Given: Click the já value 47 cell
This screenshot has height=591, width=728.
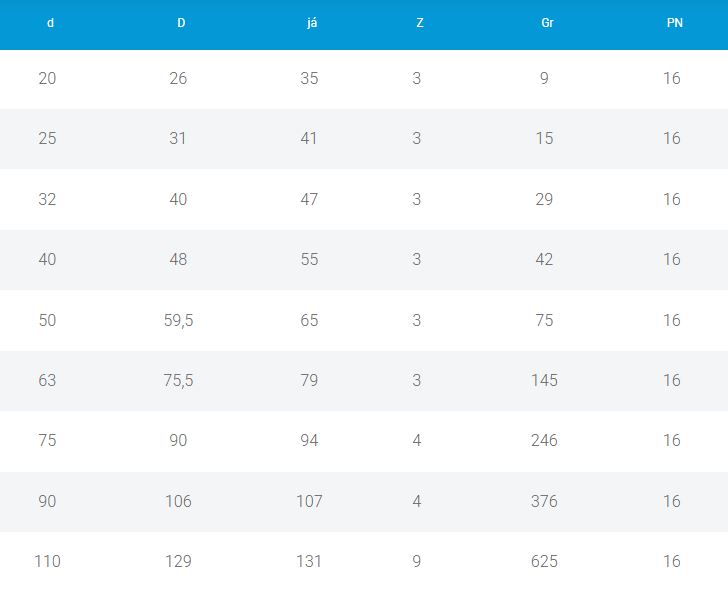Looking at the screenshot, I should pyautogui.click(x=309, y=199).
